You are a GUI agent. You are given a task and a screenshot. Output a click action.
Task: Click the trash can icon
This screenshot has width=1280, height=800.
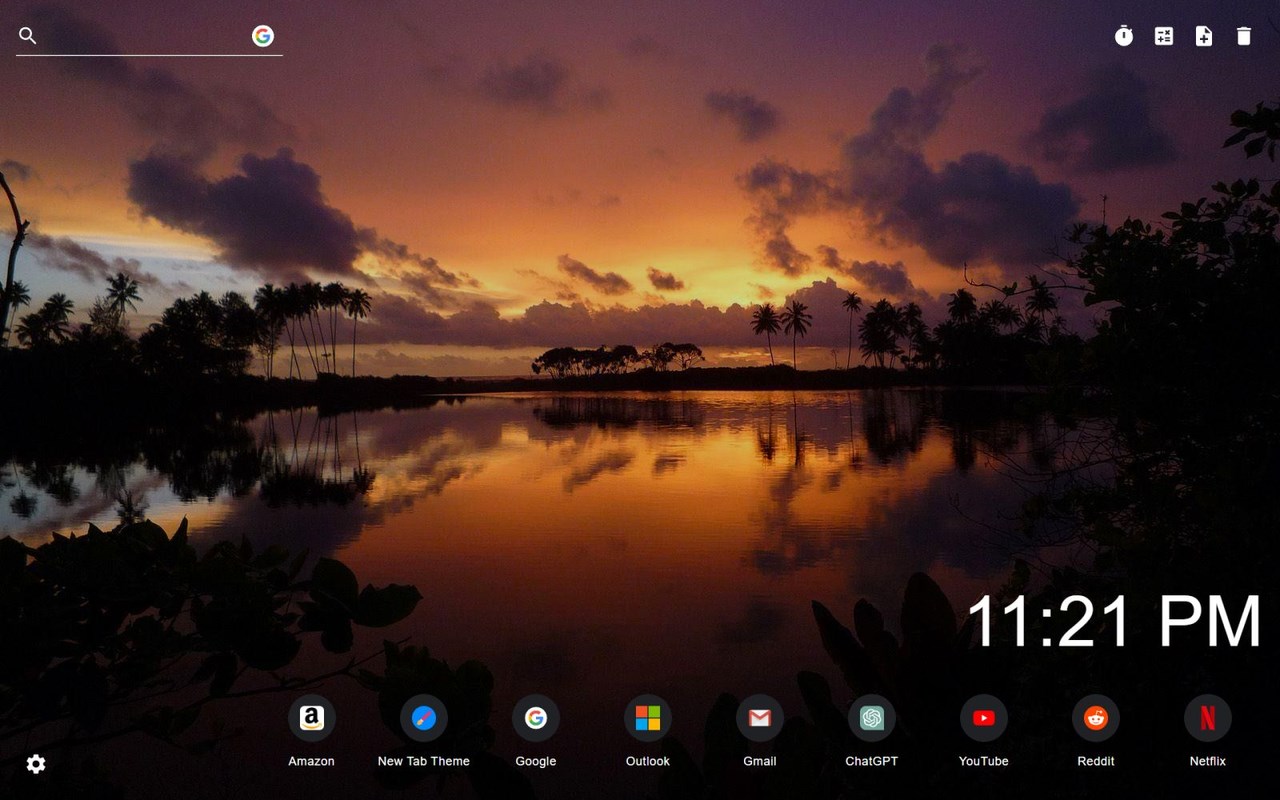[x=1244, y=36]
